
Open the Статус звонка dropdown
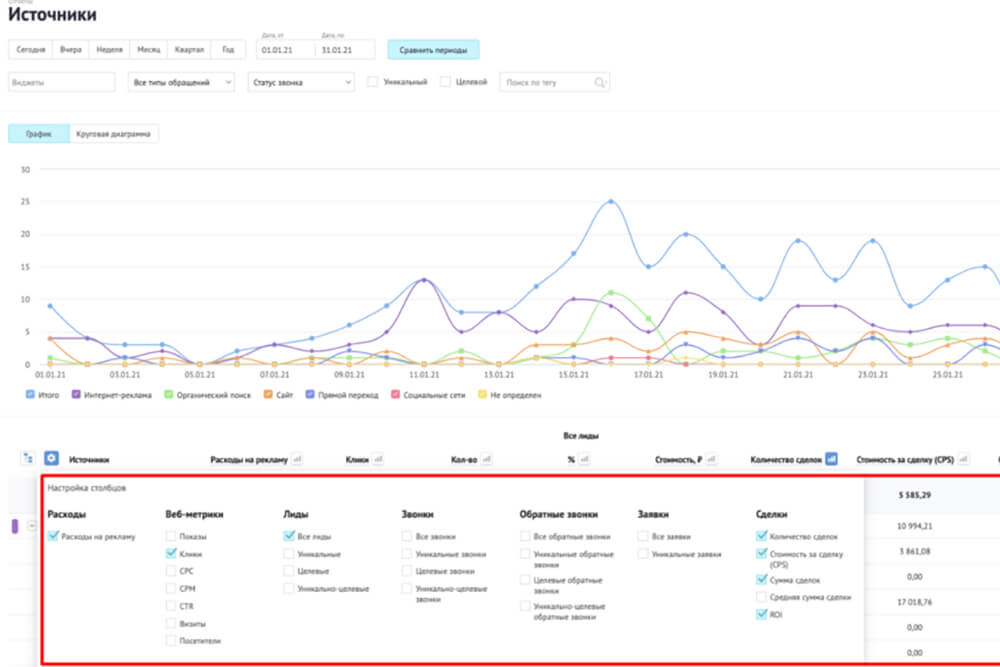301,82
